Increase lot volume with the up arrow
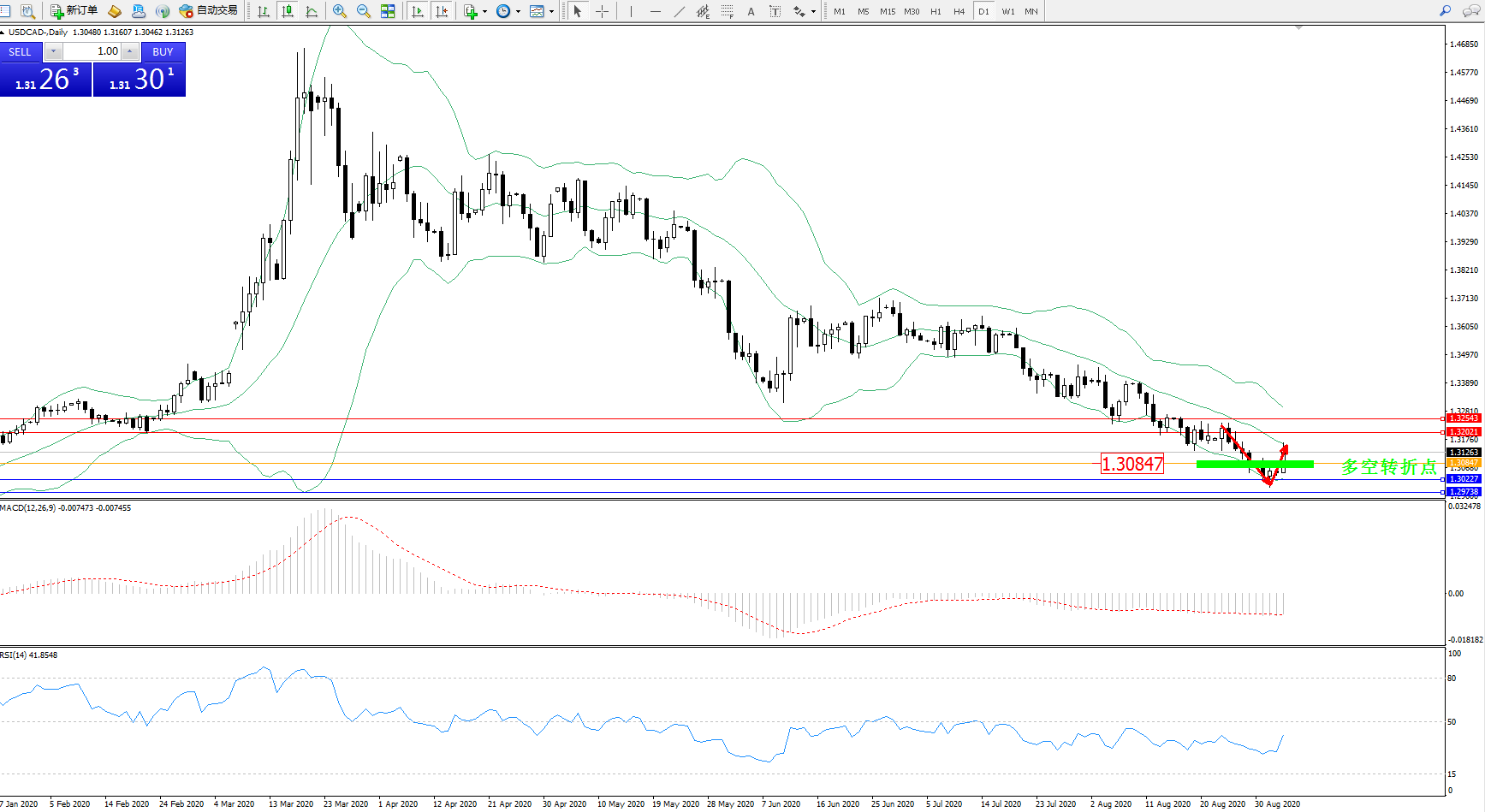 pos(130,51)
